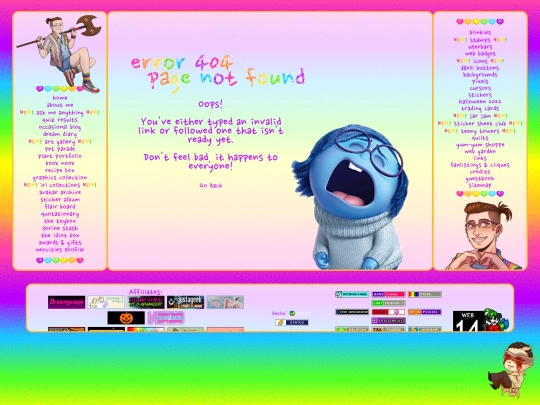
Task: Open the recipe box
Action: 60,170
